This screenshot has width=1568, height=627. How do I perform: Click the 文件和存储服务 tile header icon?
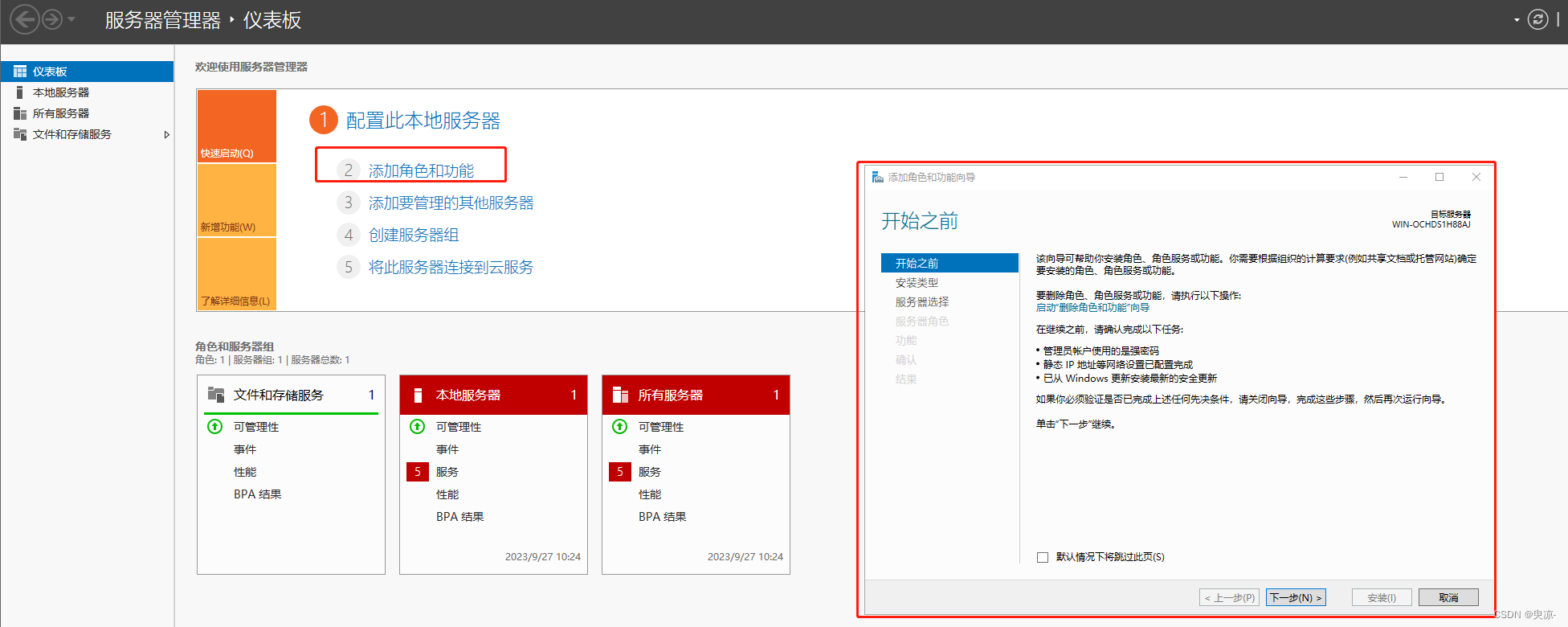point(216,395)
